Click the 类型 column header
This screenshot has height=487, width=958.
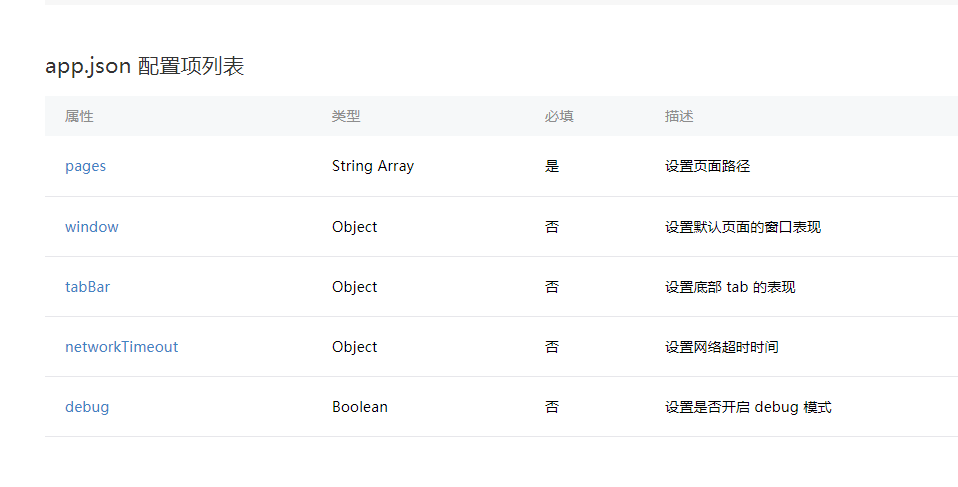(x=346, y=116)
